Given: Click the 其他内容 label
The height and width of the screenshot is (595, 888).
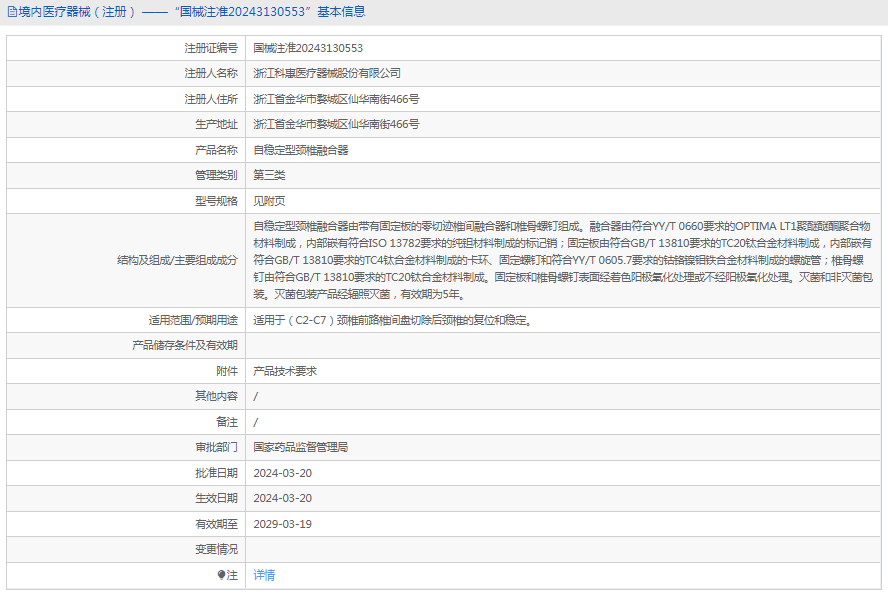Looking at the screenshot, I should click(216, 396).
